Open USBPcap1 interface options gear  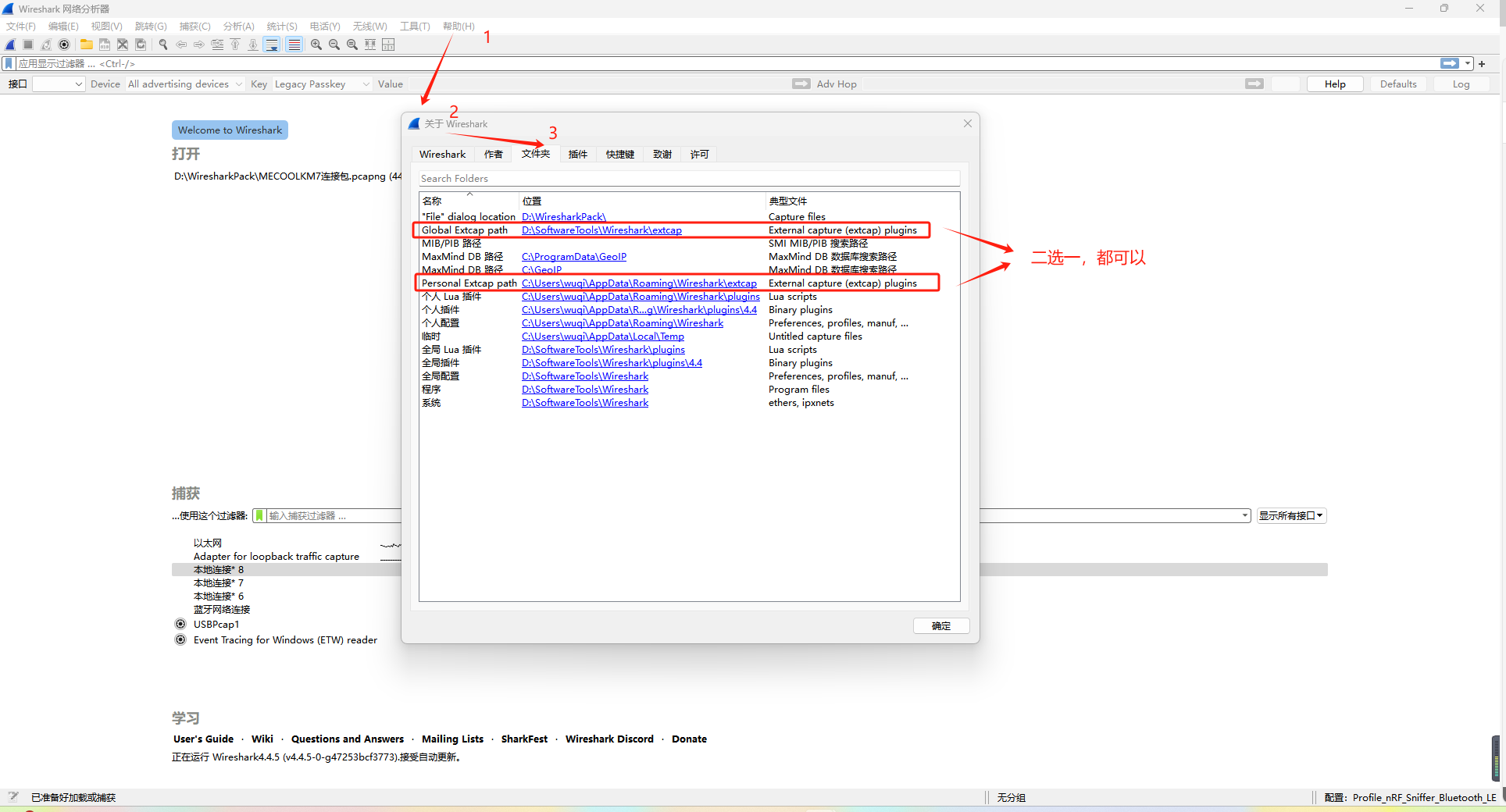coord(180,625)
